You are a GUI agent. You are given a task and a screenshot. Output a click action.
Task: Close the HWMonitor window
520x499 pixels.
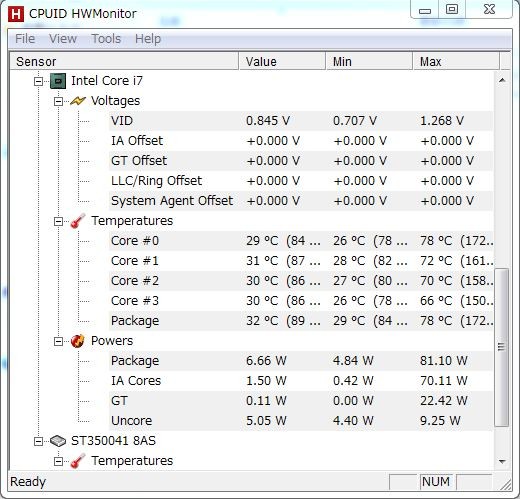coord(489,10)
